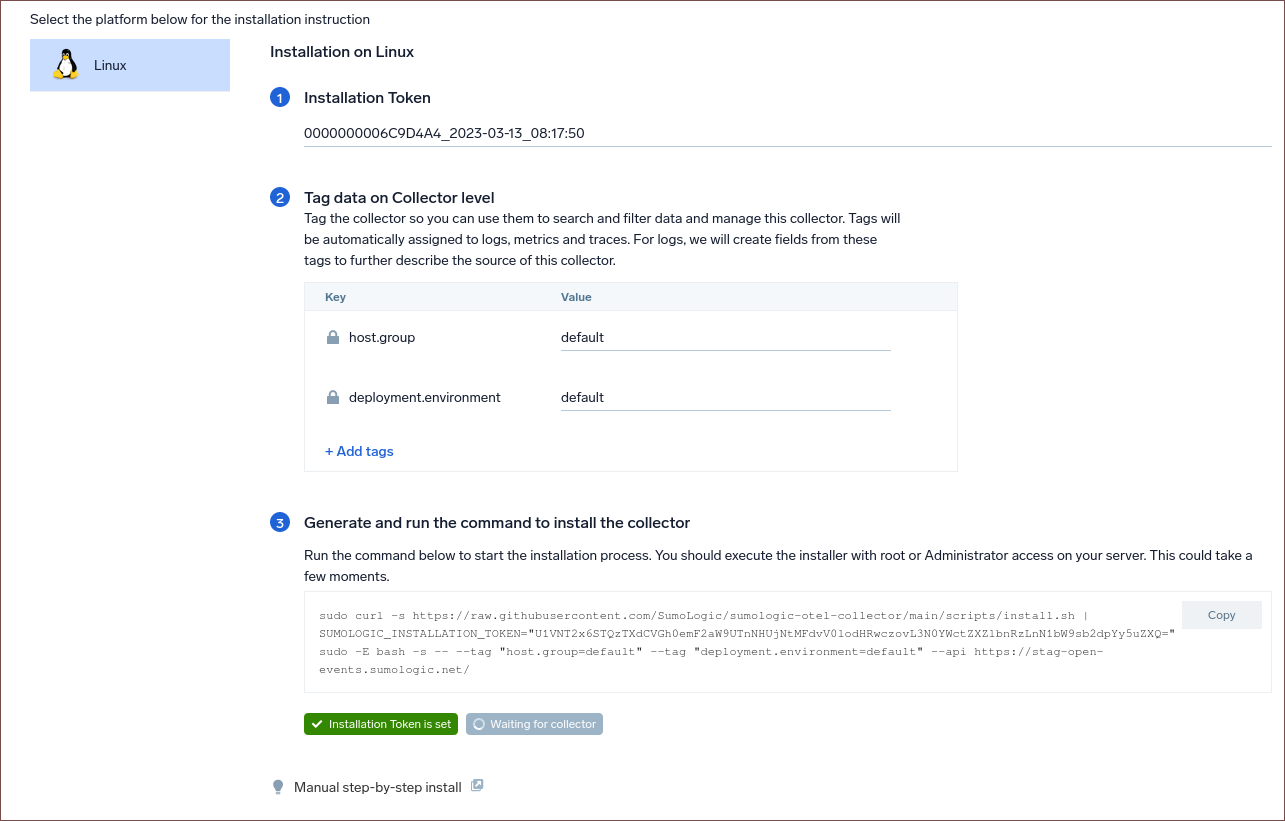This screenshot has width=1285, height=821.
Task: Click the step 3 number badge
Action: pyautogui.click(x=280, y=523)
